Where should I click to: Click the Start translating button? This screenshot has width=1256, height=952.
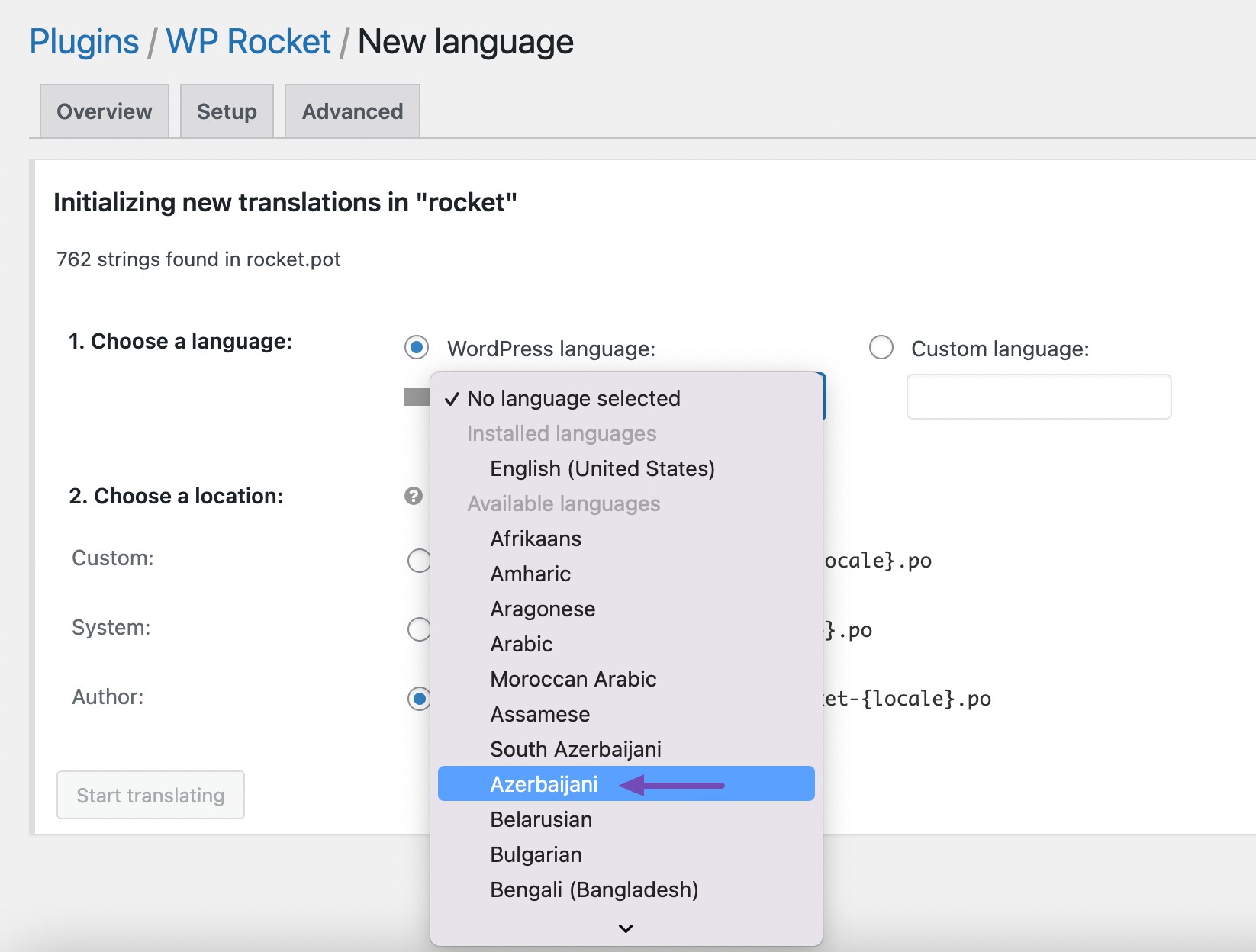(x=150, y=795)
